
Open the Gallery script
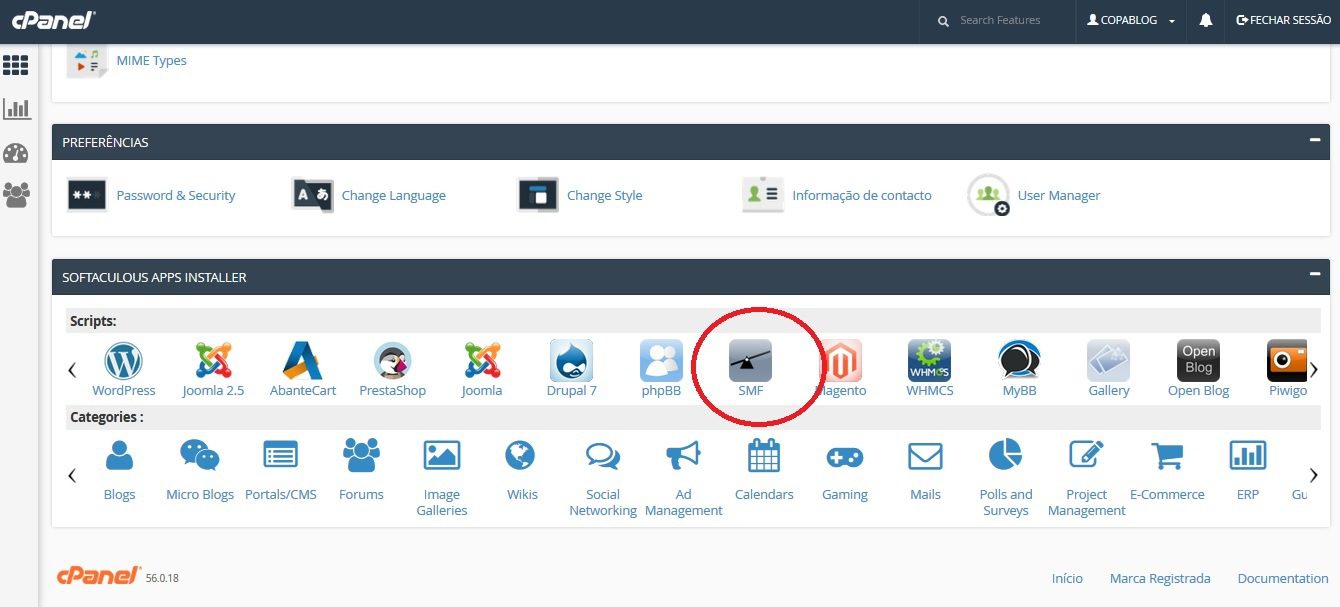tap(1109, 368)
